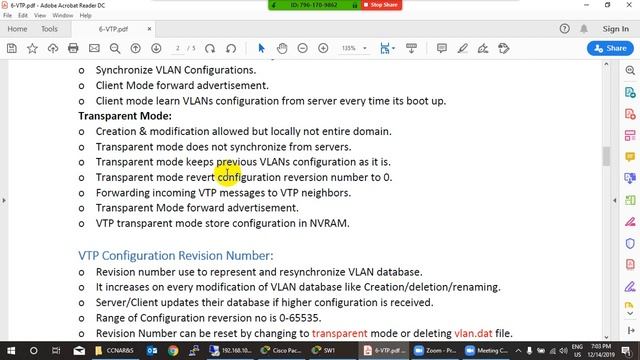Add a sticky note comment
Viewport: 640px width, 360px height.
point(442,49)
